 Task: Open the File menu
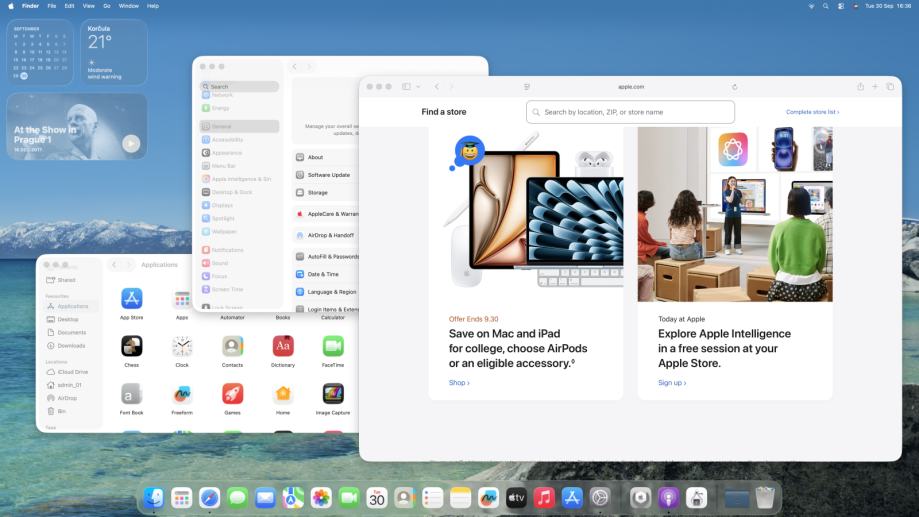(52, 6)
